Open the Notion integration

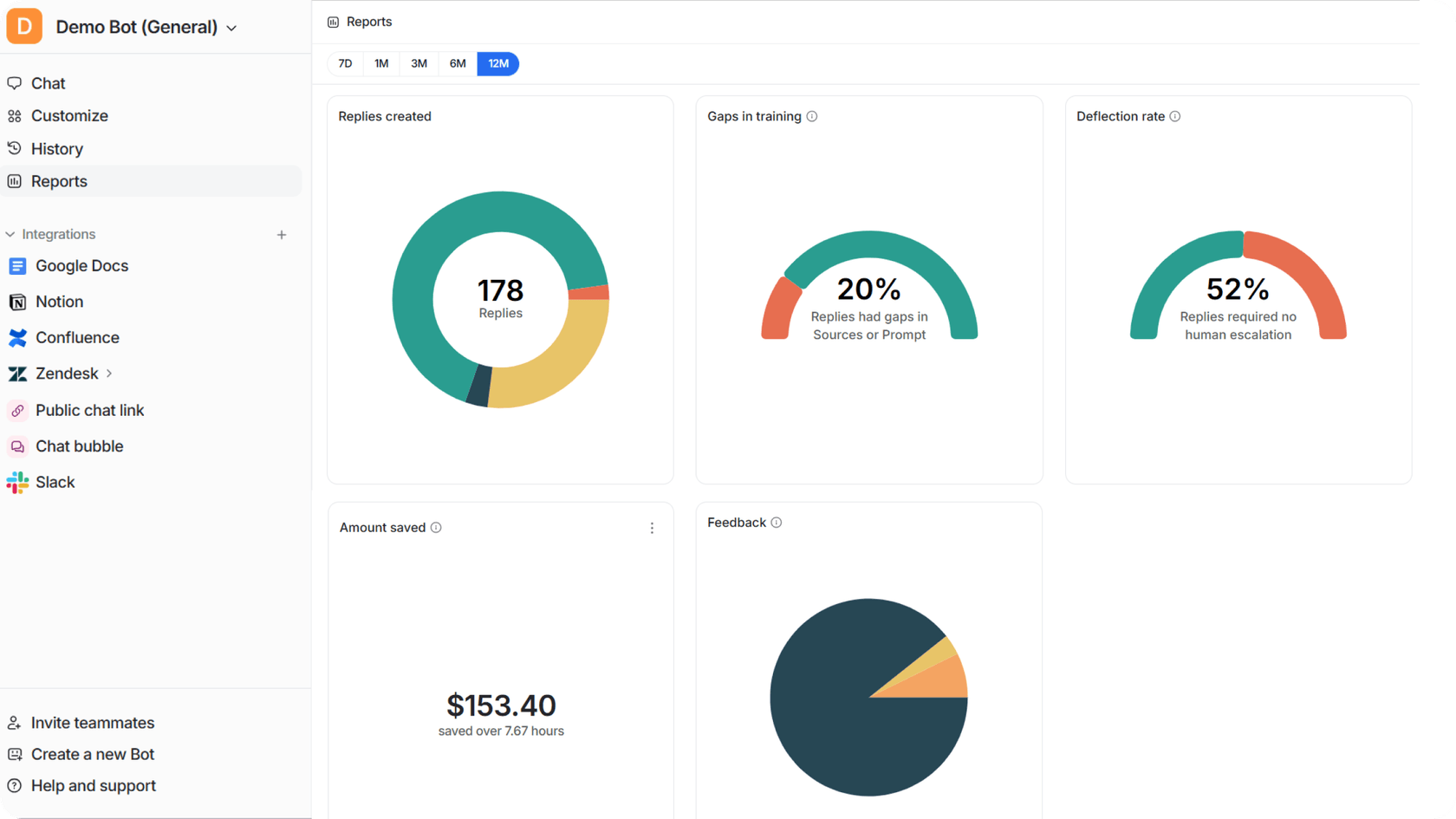[x=58, y=302]
